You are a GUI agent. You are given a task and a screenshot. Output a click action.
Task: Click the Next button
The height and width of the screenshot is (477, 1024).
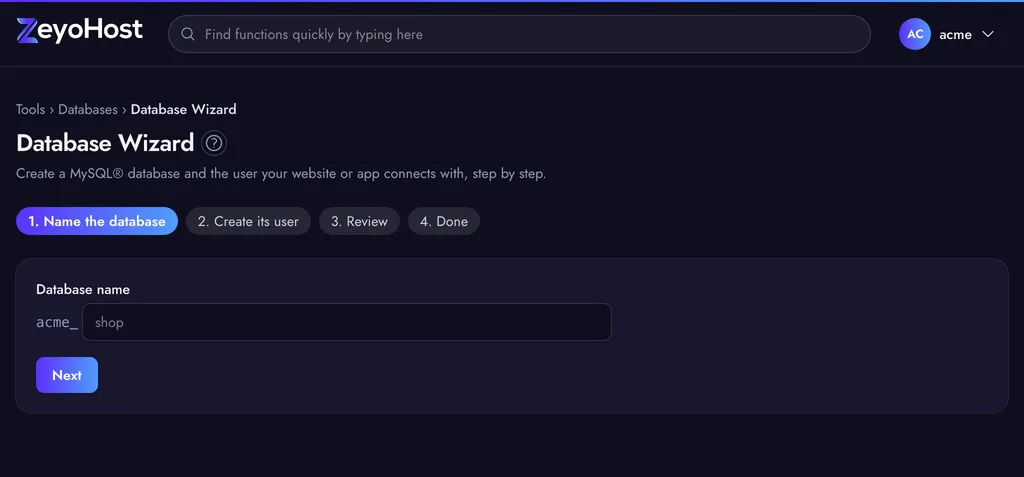pyautogui.click(x=67, y=375)
